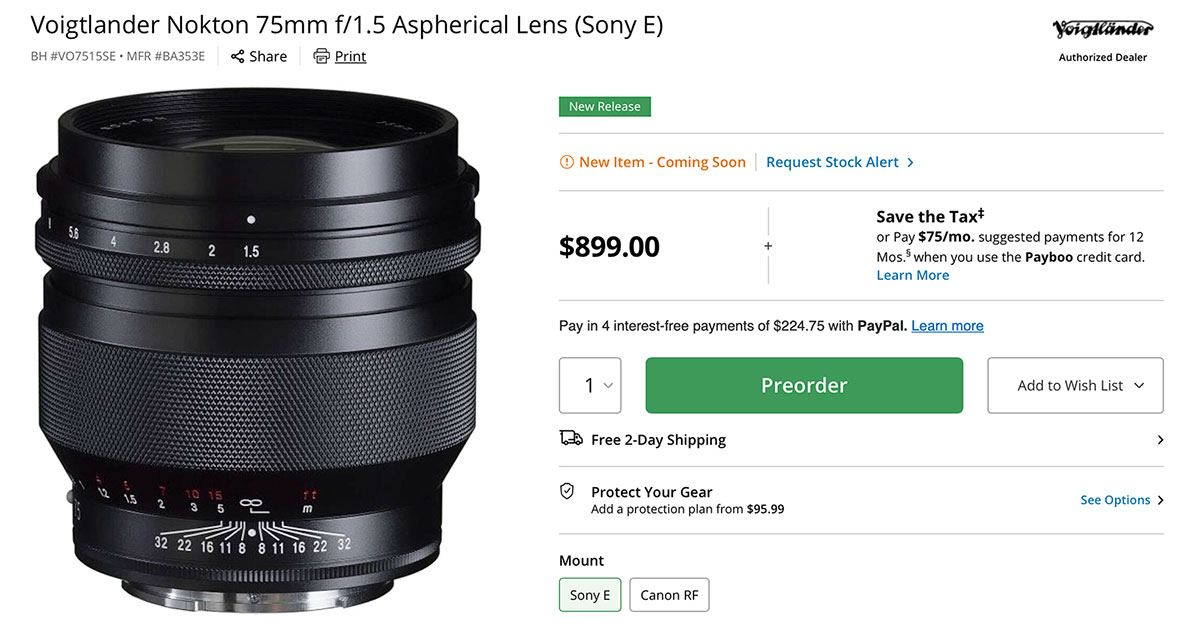Click the green Preorder button
Image resolution: width=1200 pixels, height=630 pixels.
click(x=804, y=385)
